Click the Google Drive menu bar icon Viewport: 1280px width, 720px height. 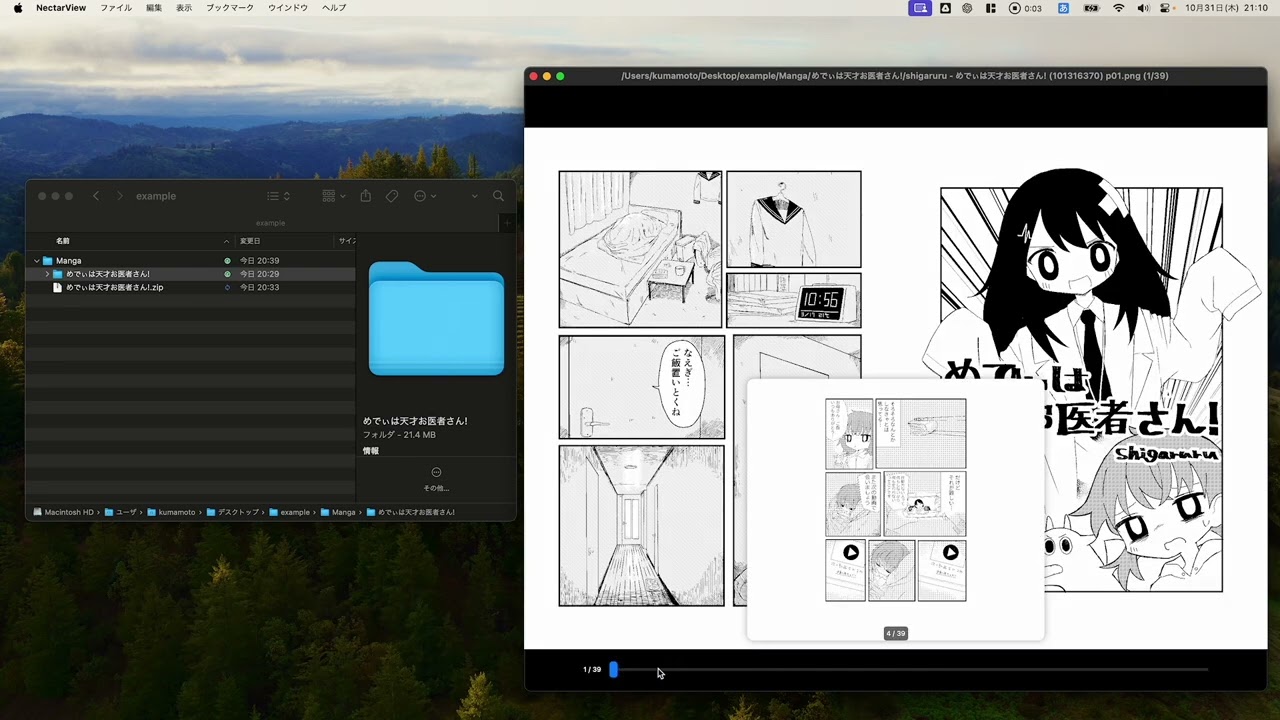pyautogui.click(x=945, y=8)
